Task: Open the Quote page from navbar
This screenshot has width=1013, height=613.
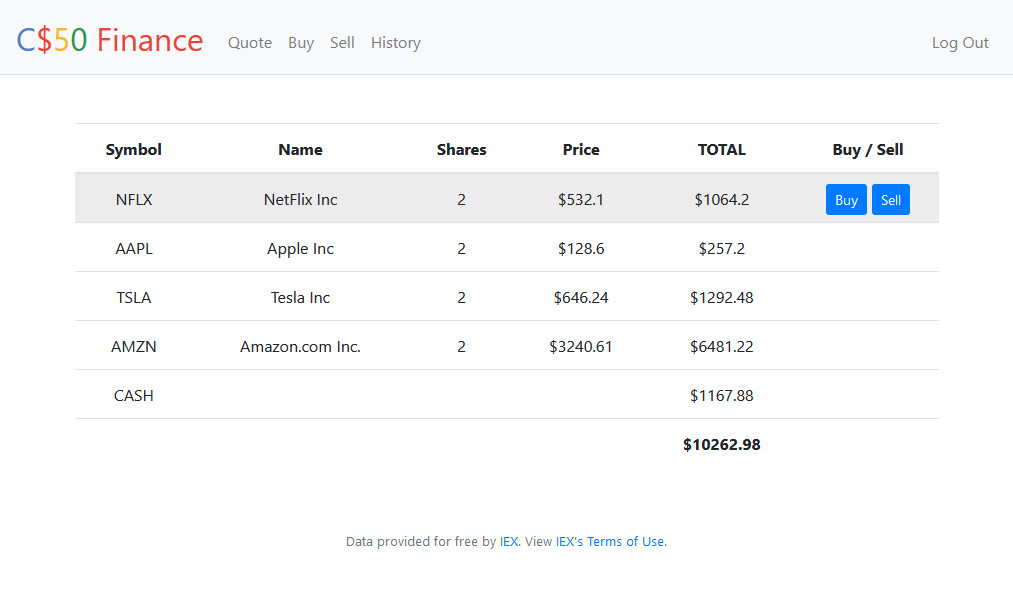Action: [250, 43]
